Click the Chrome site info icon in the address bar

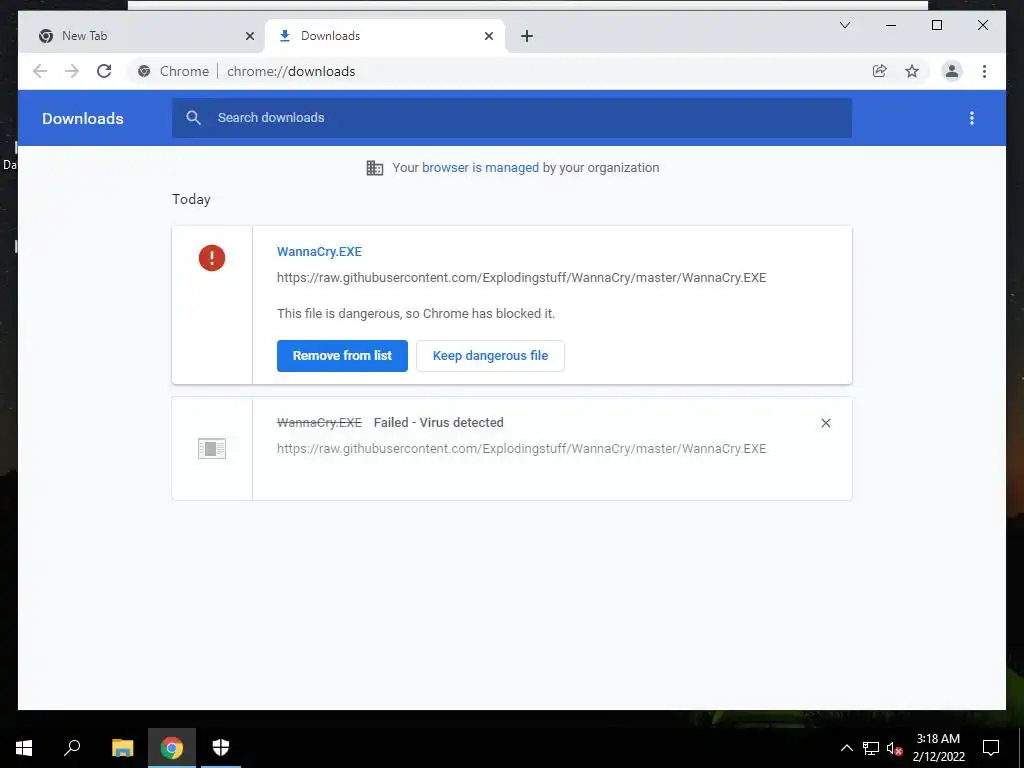click(144, 71)
